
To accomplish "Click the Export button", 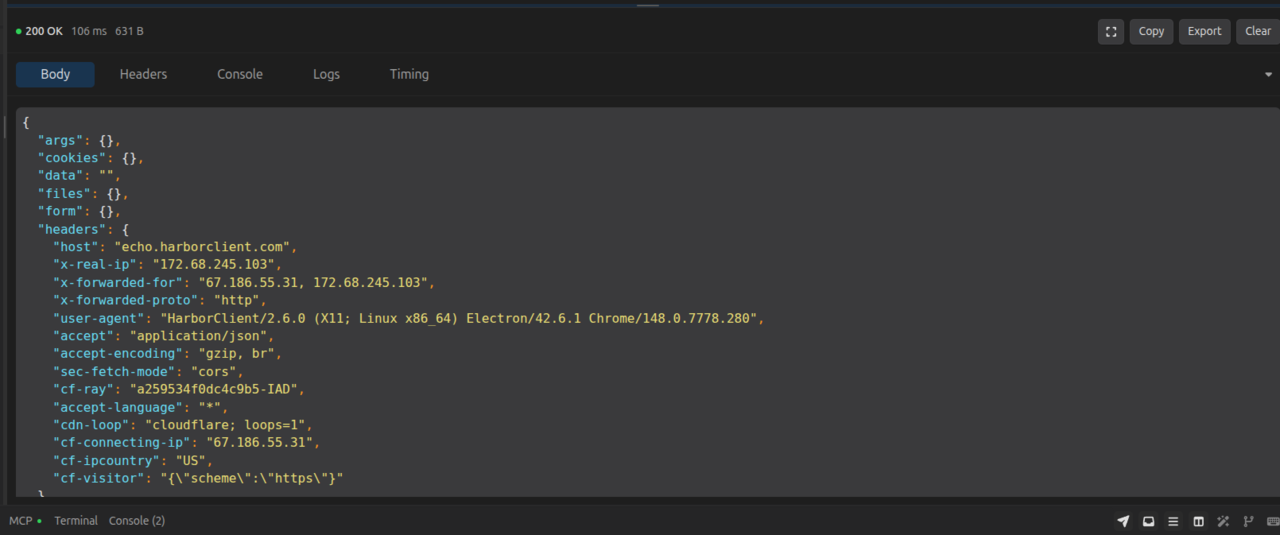I will [1204, 31].
